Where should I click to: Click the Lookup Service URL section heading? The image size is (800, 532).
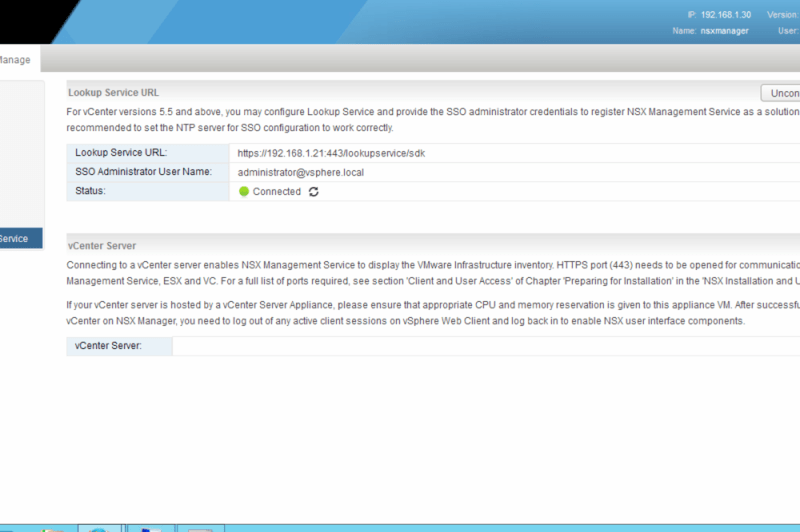point(113,92)
